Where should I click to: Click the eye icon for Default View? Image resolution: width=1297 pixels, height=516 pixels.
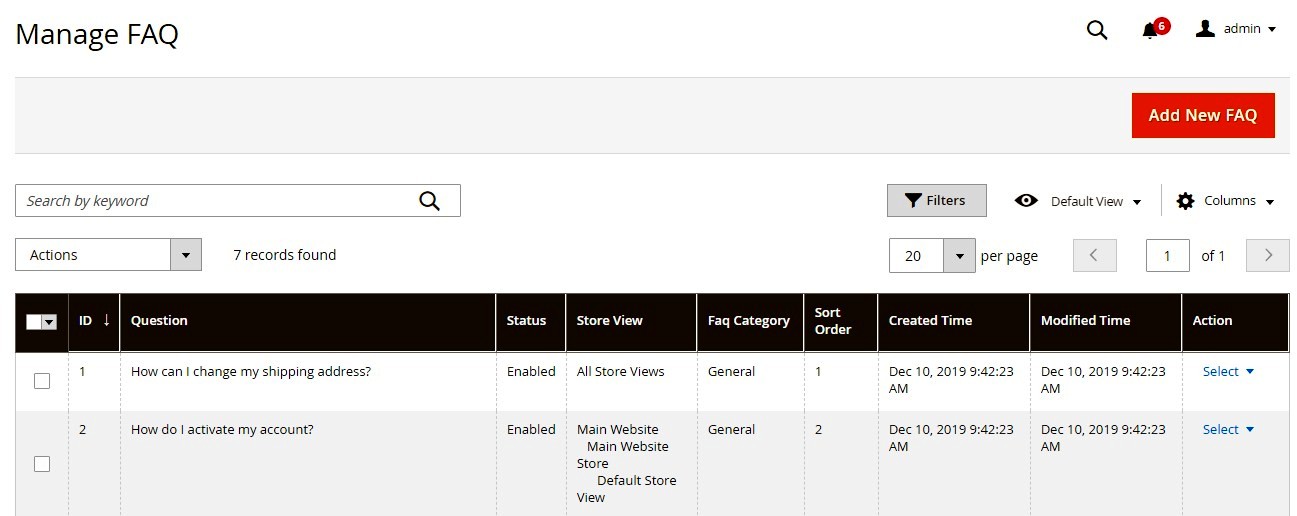tap(1026, 201)
